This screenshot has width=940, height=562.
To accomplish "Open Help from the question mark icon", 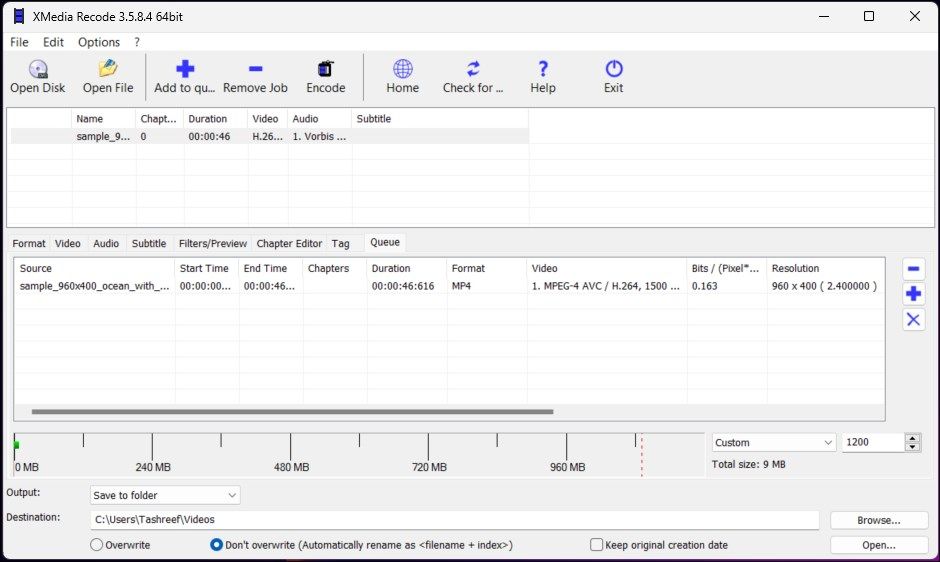I will [543, 70].
